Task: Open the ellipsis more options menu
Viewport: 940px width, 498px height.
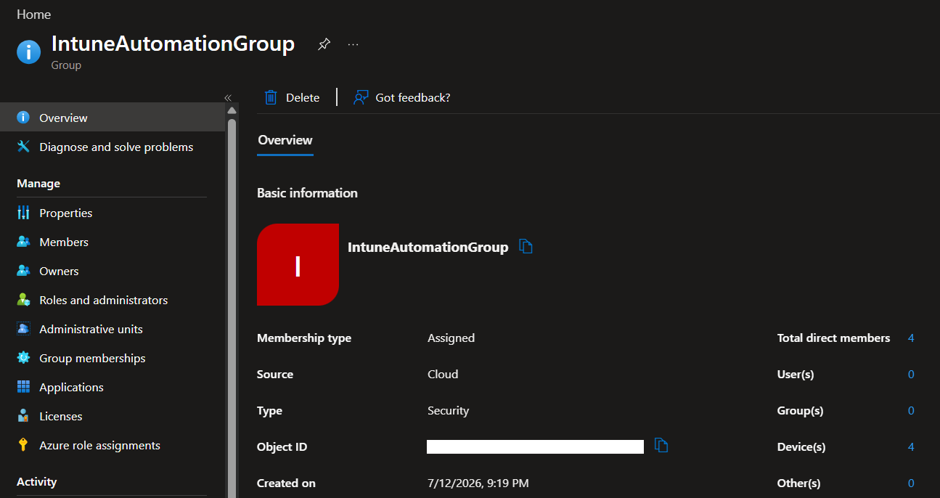Action: pos(353,44)
